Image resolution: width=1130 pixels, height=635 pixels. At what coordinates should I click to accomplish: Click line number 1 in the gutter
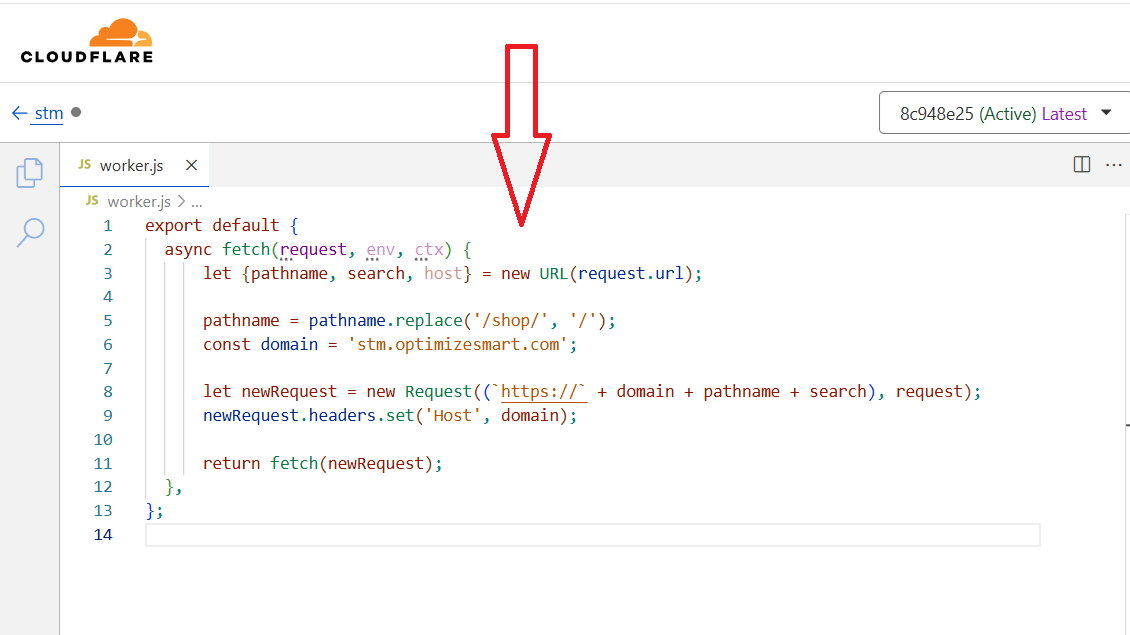(108, 225)
